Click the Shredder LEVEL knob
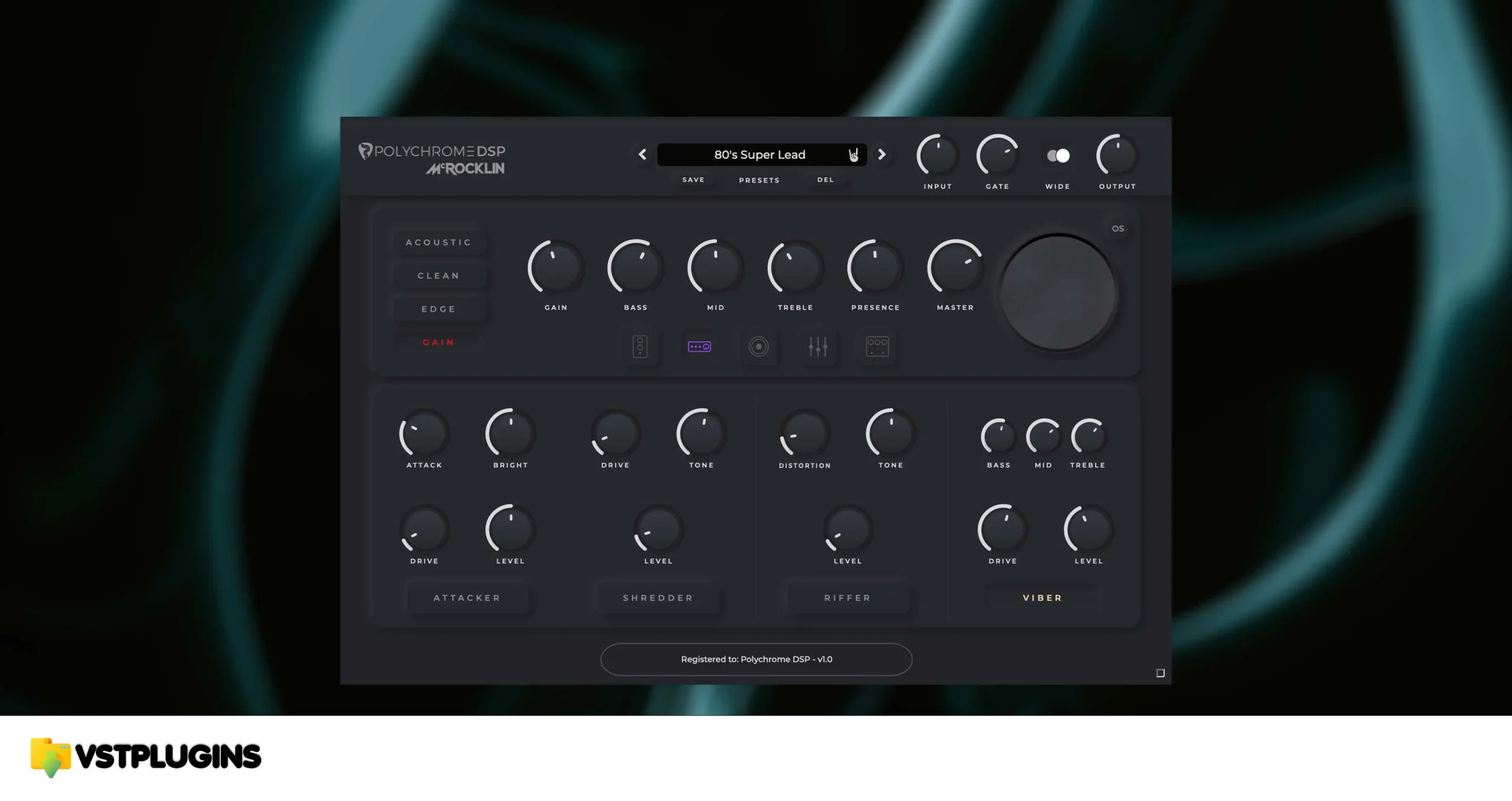1512x801 pixels. [658, 529]
